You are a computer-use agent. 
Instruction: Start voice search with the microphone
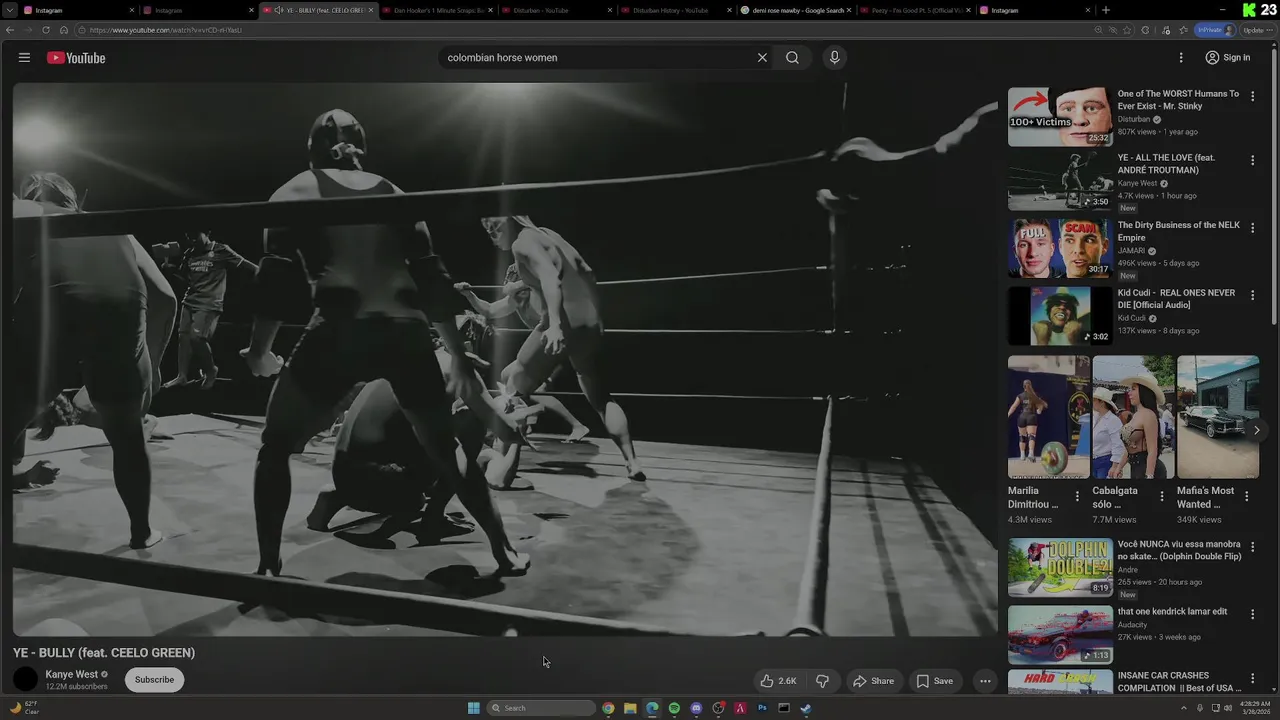(834, 58)
